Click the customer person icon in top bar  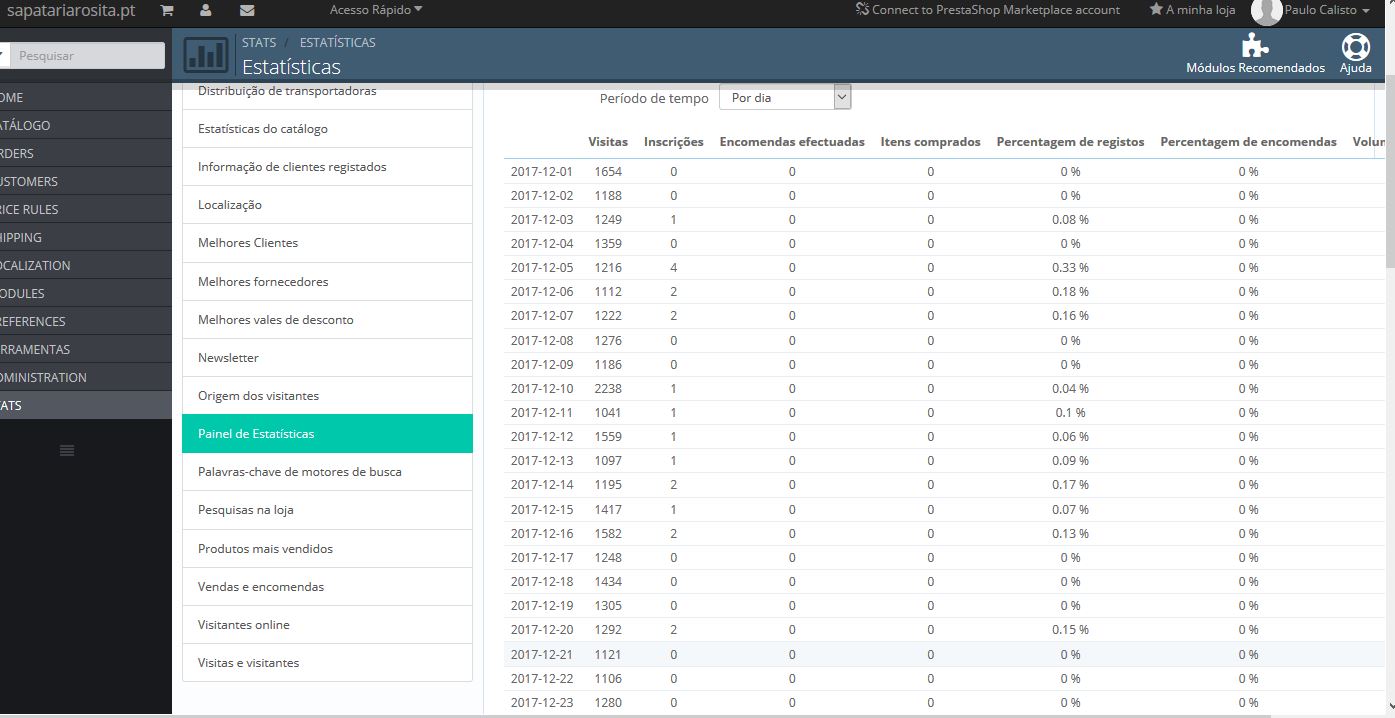(x=206, y=10)
